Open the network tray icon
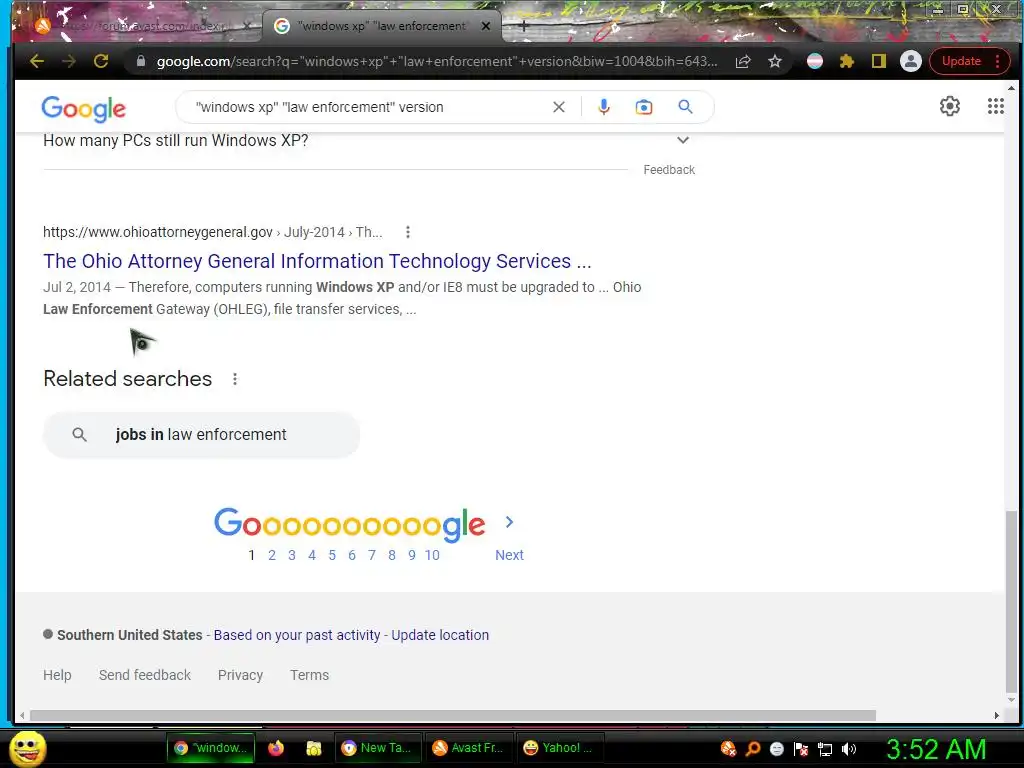The width and height of the screenshot is (1024, 768). point(825,748)
